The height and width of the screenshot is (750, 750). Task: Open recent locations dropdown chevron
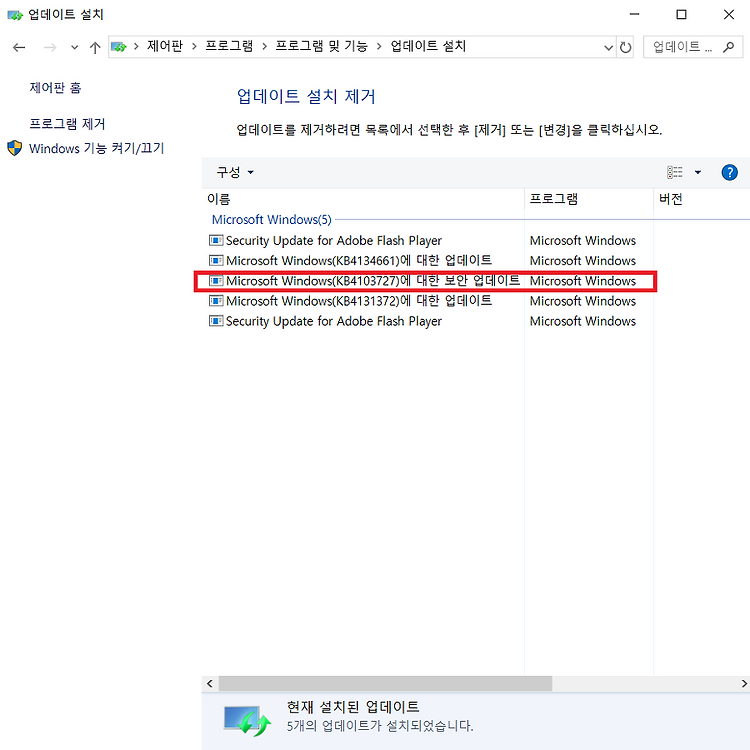[74, 47]
